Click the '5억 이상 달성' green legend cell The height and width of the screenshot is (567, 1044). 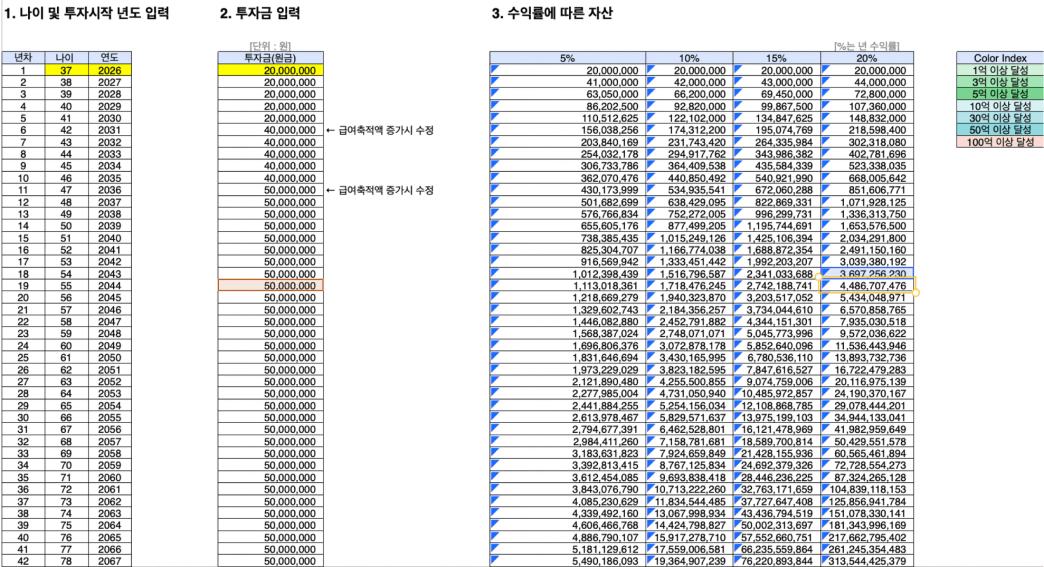pyautogui.click(x=999, y=95)
